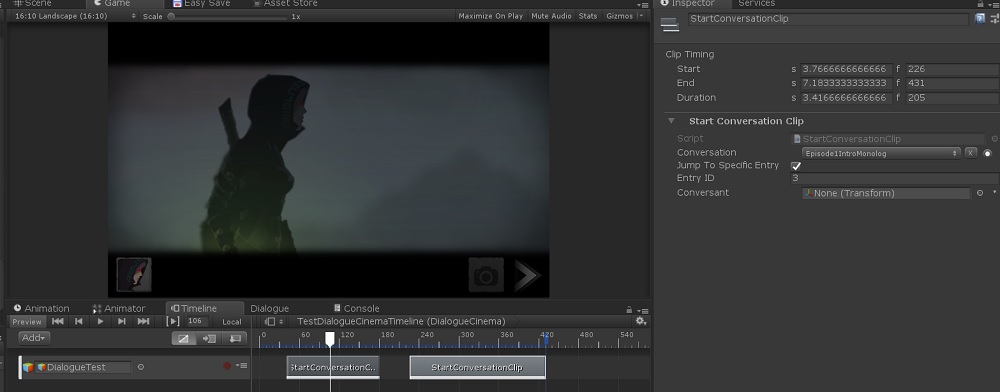The width and height of the screenshot is (1000, 392).
Task: Open timeline settings gear
Action: pyautogui.click(x=641, y=321)
